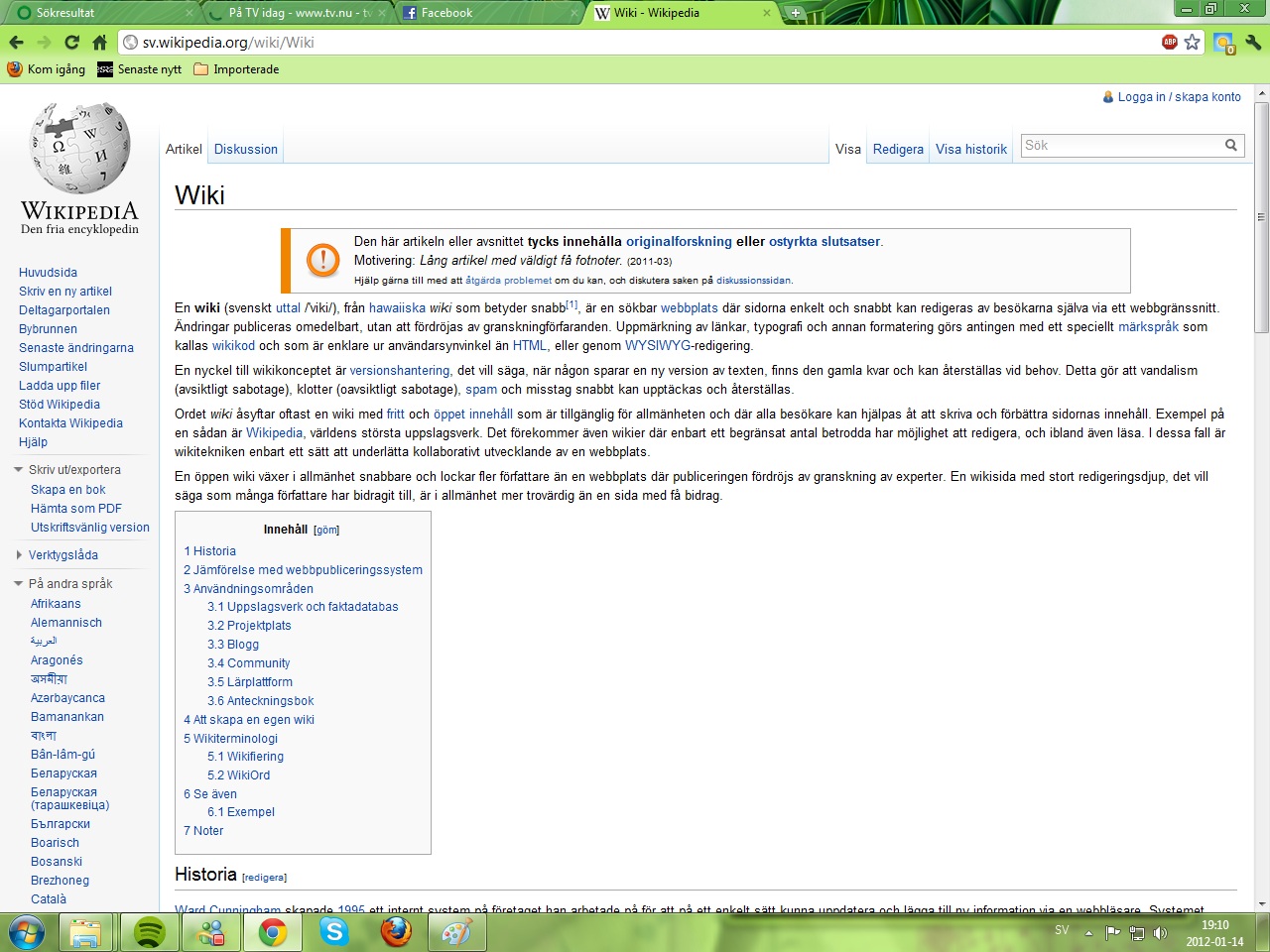Reload the page with the refresh icon
This screenshot has width=1270, height=952.
click(71, 42)
